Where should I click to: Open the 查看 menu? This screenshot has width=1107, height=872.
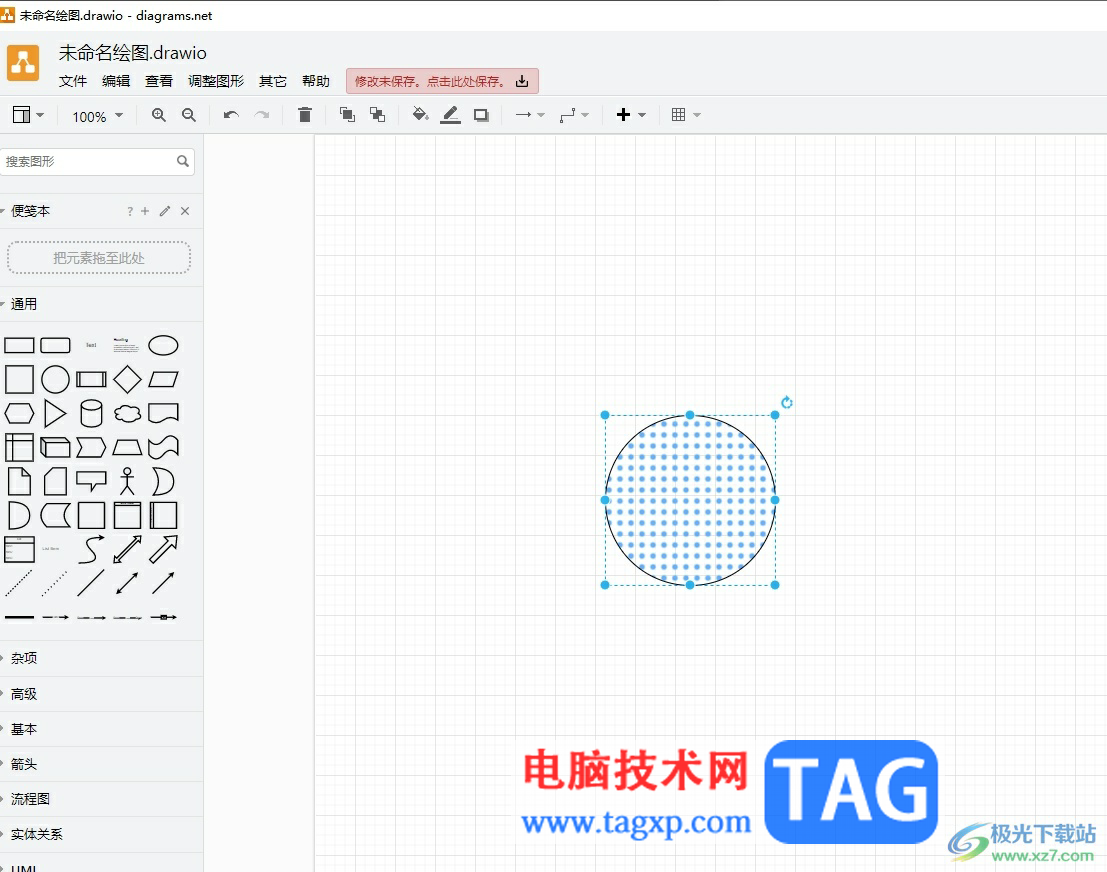coord(159,81)
